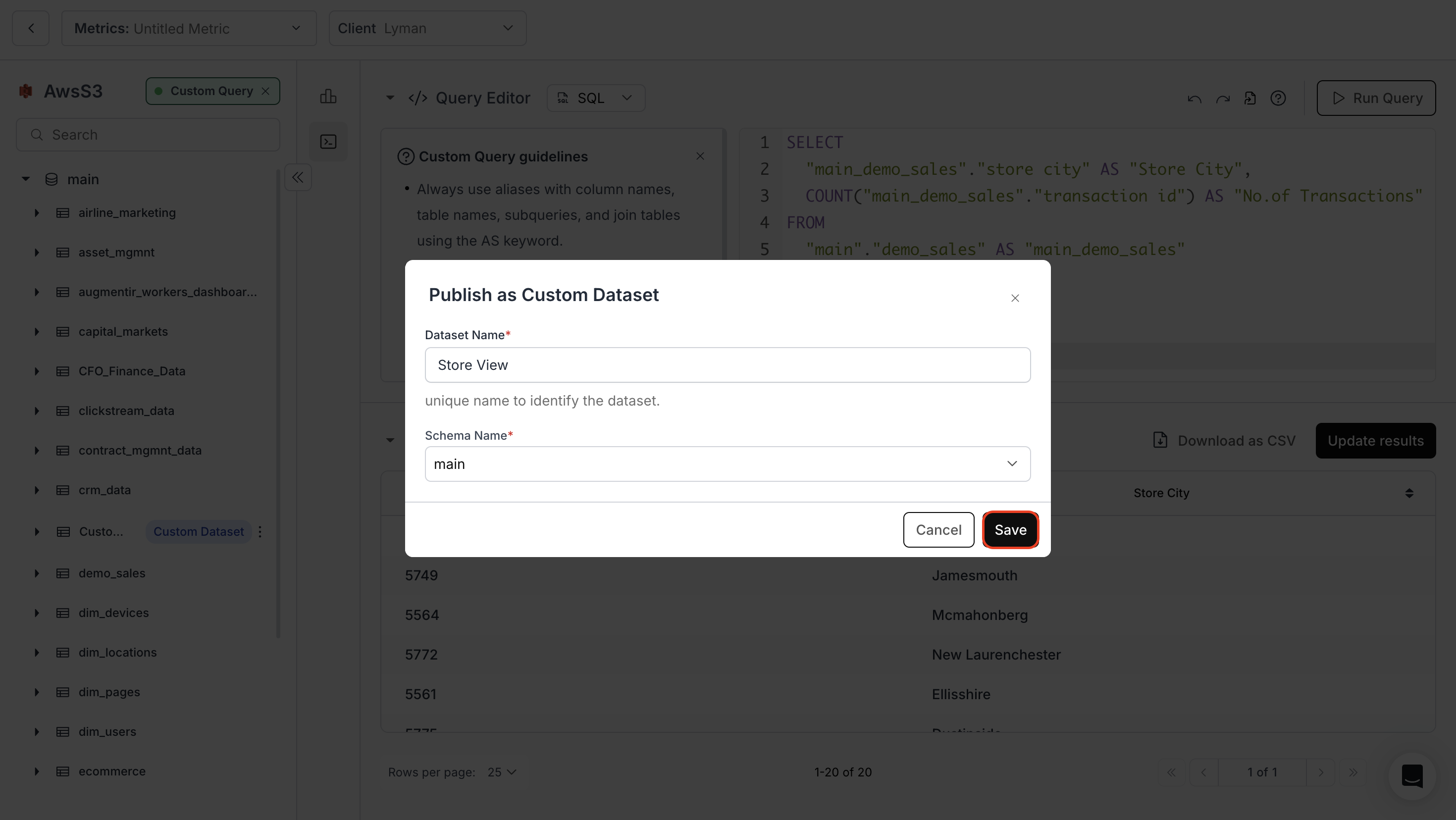Click the export query to file icon
Screen dimensions: 1456x820
tap(1250, 98)
